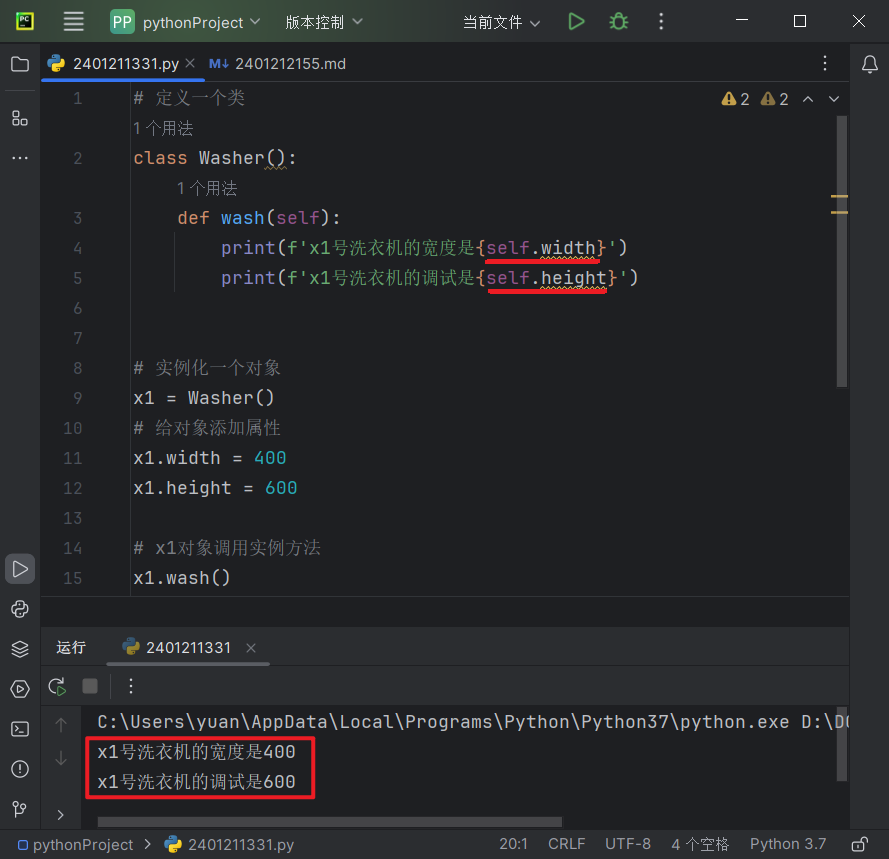Screen dimensions: 889x859
Task: Open the Structure tool window
Action: 20,118
